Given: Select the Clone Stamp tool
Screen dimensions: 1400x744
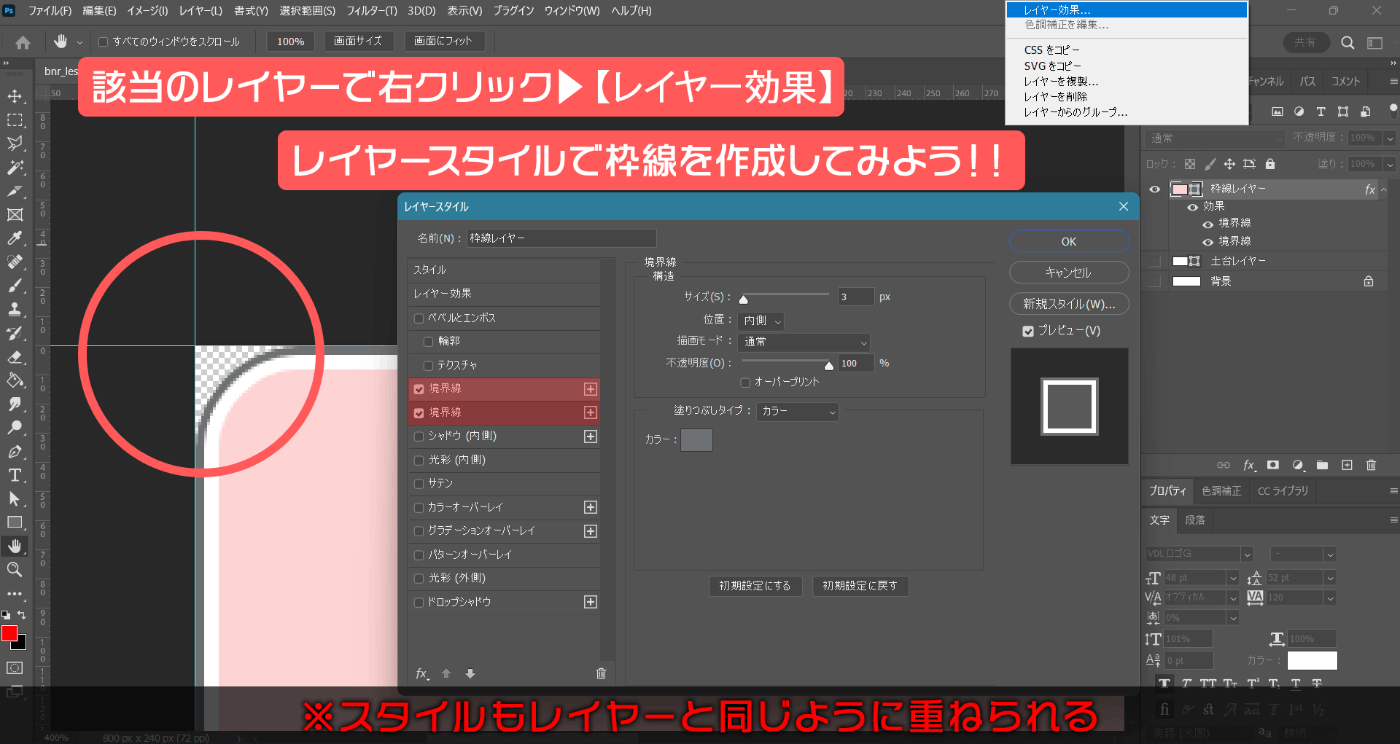Looking at the screenshot, I should [x=15, y=309].
